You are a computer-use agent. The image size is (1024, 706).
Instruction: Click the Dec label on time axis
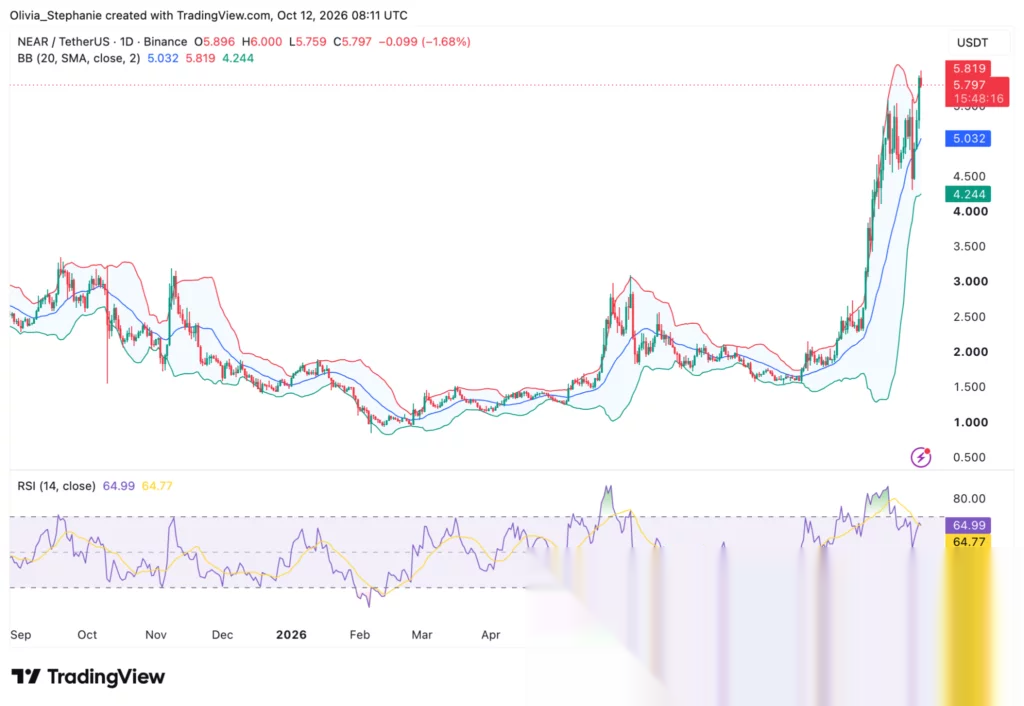(x=222, y=635)
